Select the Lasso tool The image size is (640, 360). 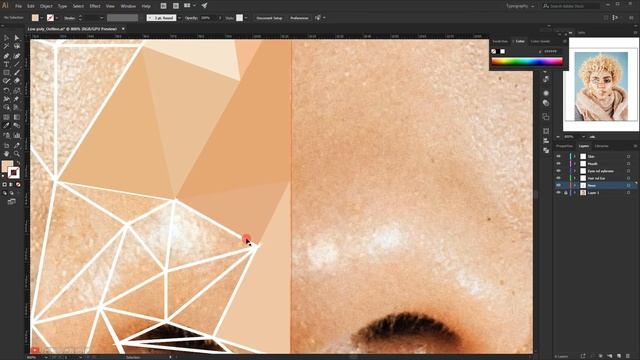(x=17, y=46)
